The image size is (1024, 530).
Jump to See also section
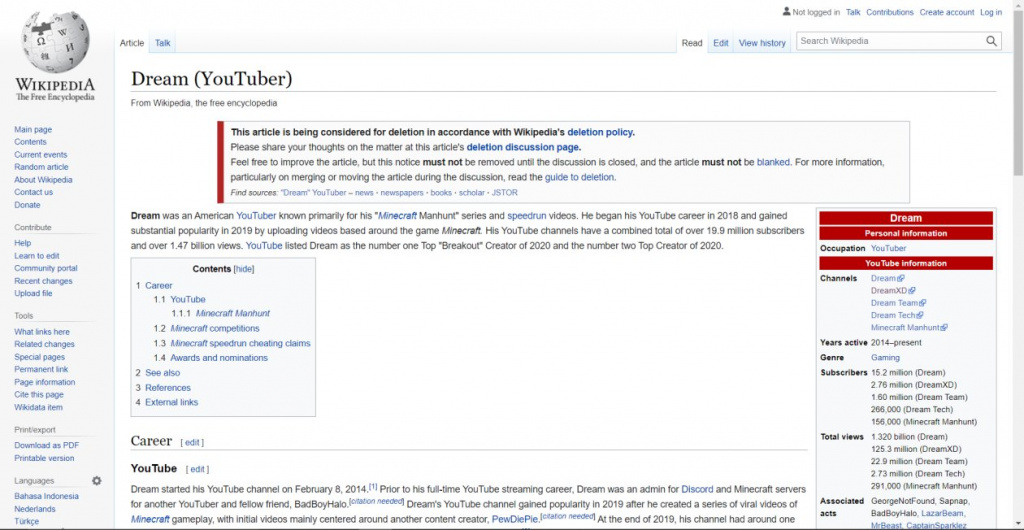(163, 373)
